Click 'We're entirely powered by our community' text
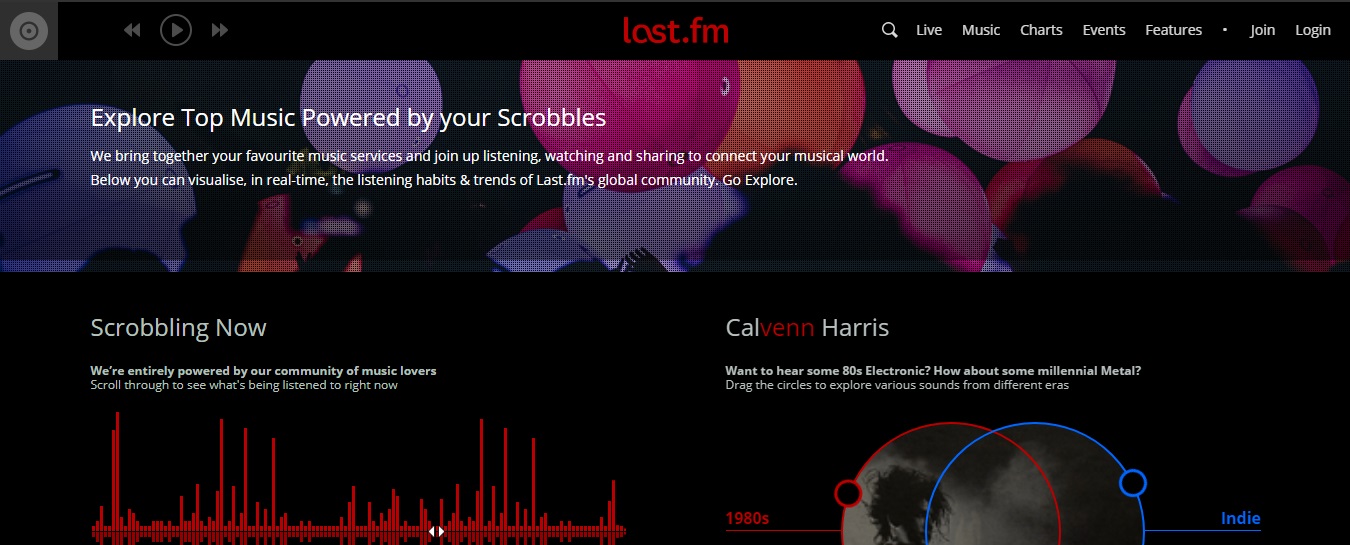The height and width of the screenshot is (545, 1350). 263,370
